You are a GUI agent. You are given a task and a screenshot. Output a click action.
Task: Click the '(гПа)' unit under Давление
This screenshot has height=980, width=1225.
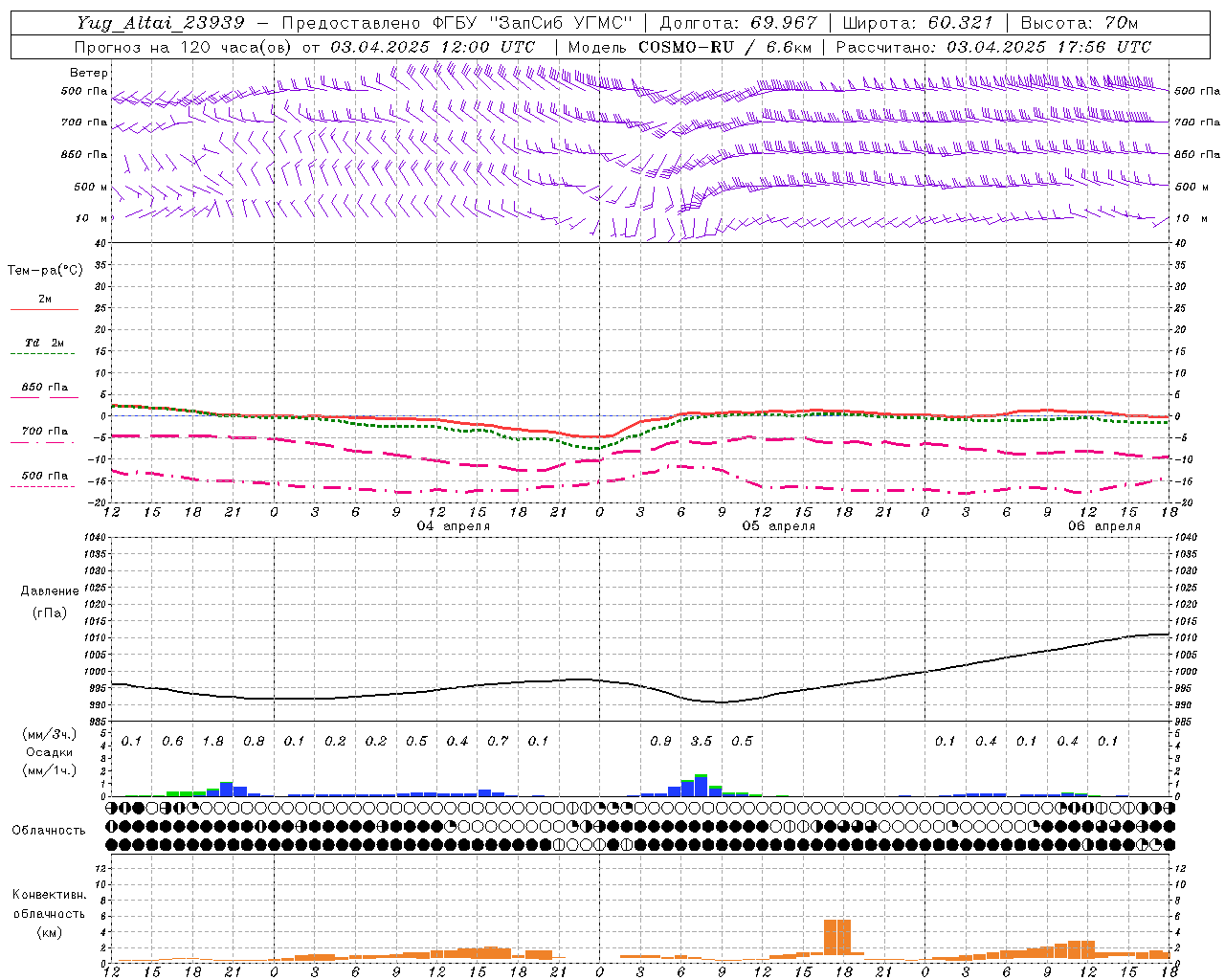tap(50, 613)
